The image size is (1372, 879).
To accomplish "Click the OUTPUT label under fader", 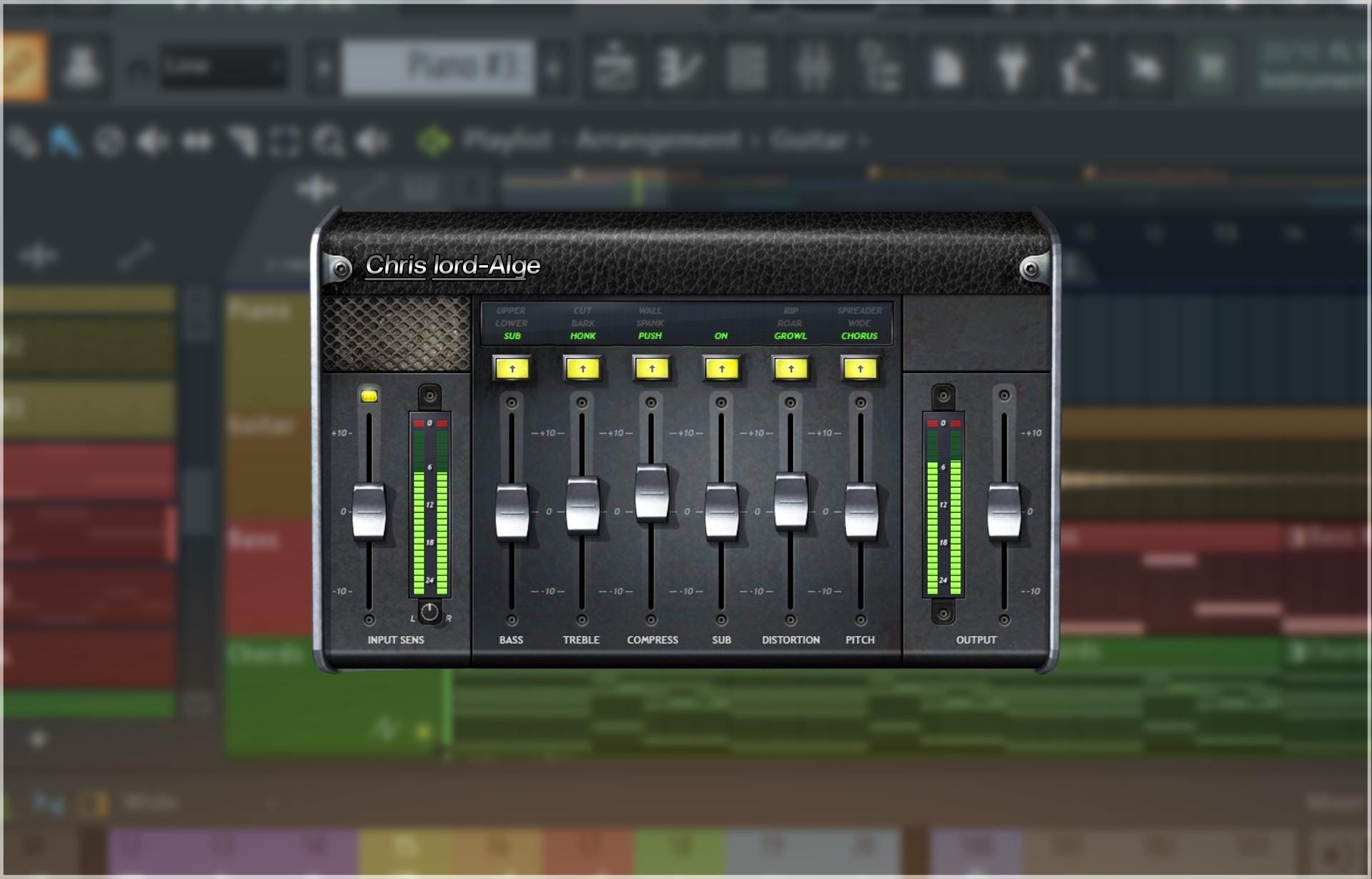I will (x=976, y=640).
